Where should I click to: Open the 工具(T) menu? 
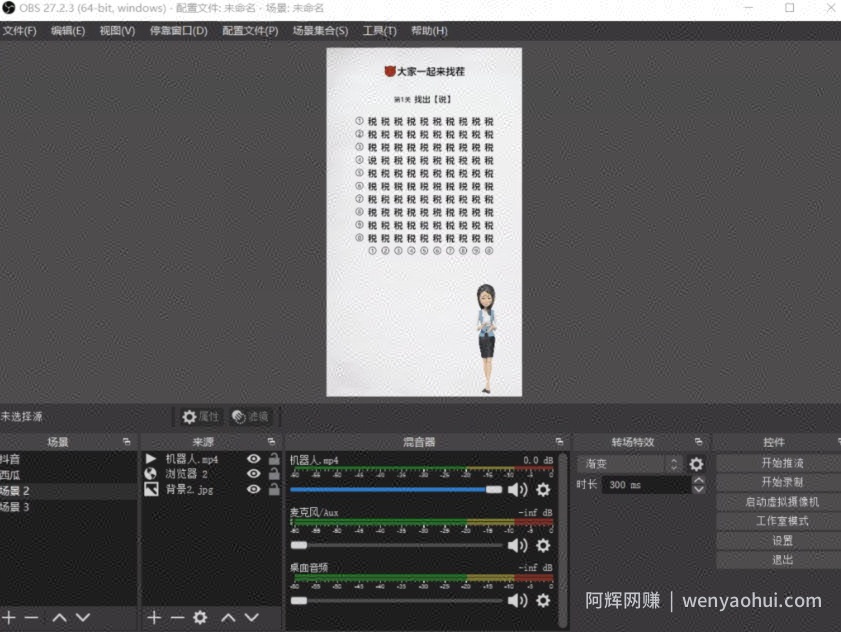[x=379, y=31]
